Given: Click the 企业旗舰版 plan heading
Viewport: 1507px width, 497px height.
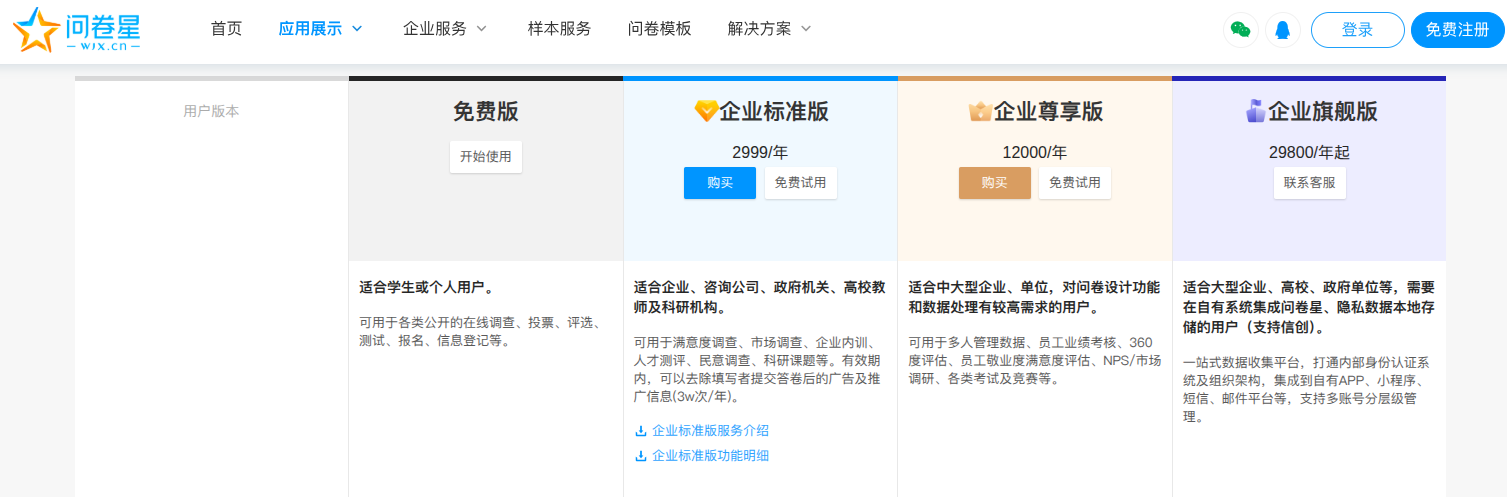Looking at the screenshot, I should coord(1323,111).
